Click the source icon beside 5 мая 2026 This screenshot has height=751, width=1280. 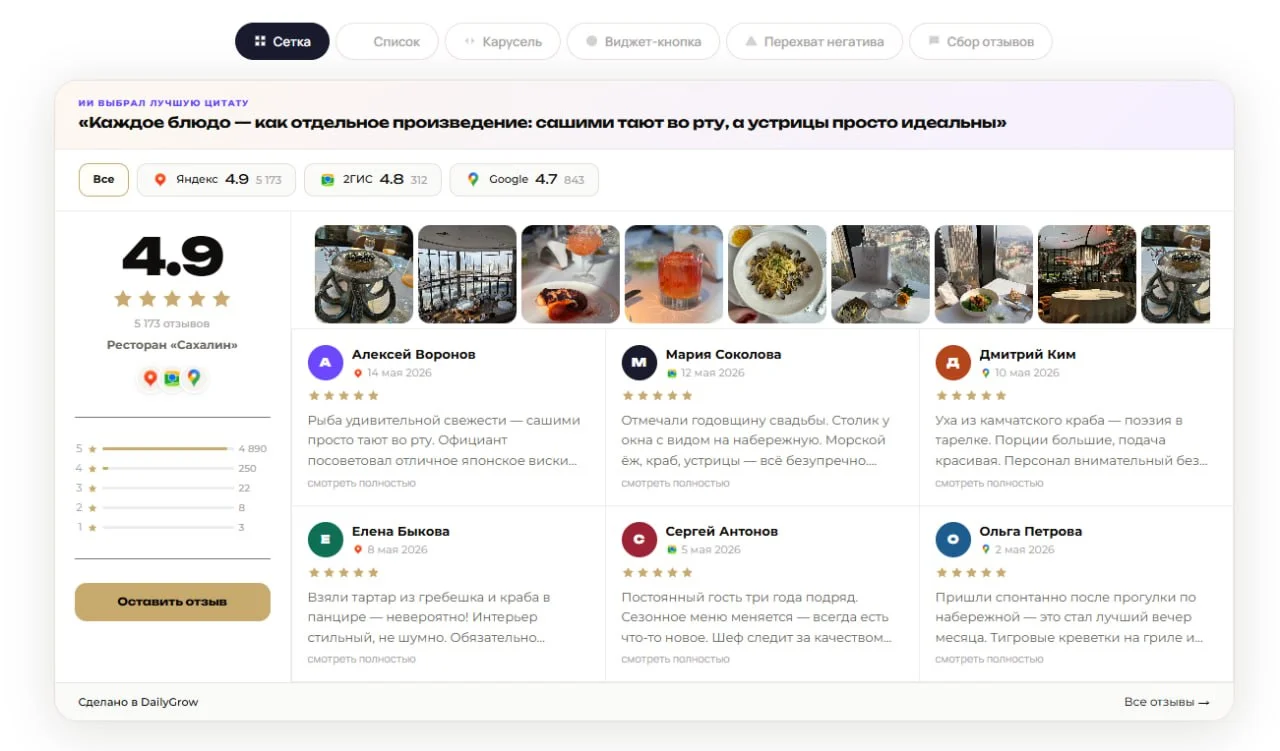pos(672,550)
